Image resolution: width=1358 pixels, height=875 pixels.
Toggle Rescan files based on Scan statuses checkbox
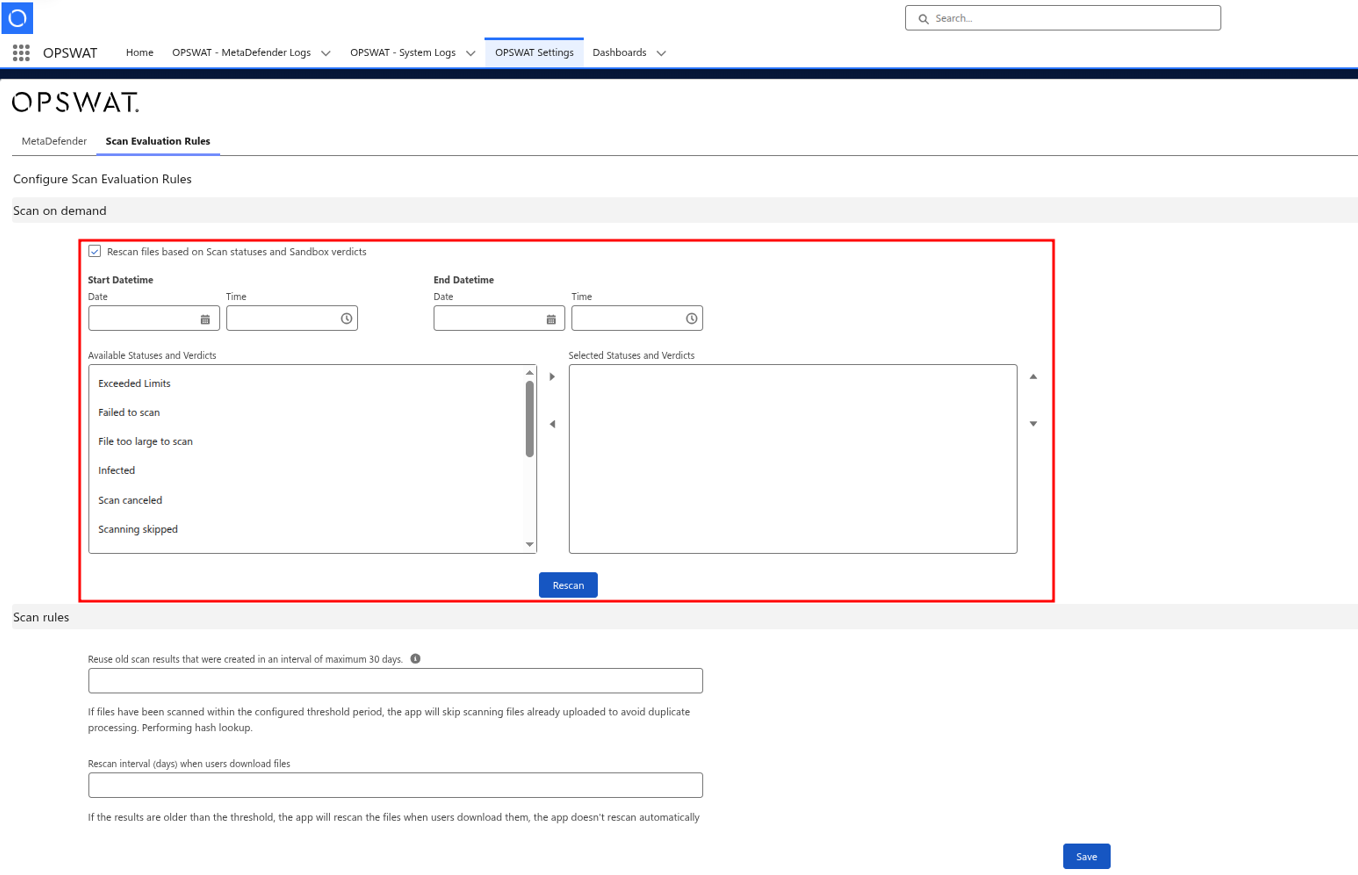tap(95, 251)
